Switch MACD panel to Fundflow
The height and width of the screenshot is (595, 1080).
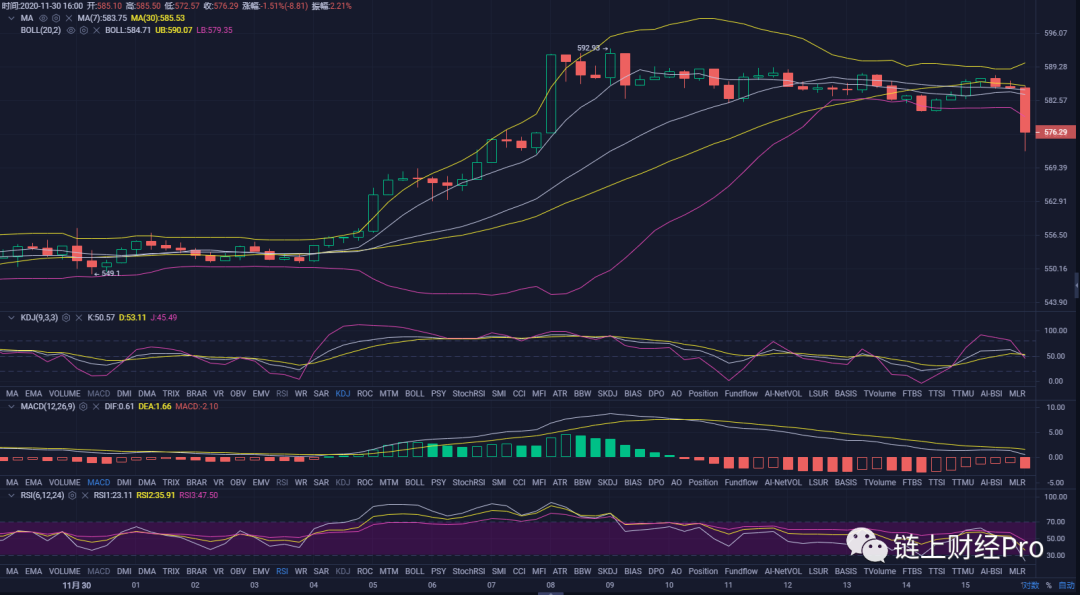tap(741, 482)
